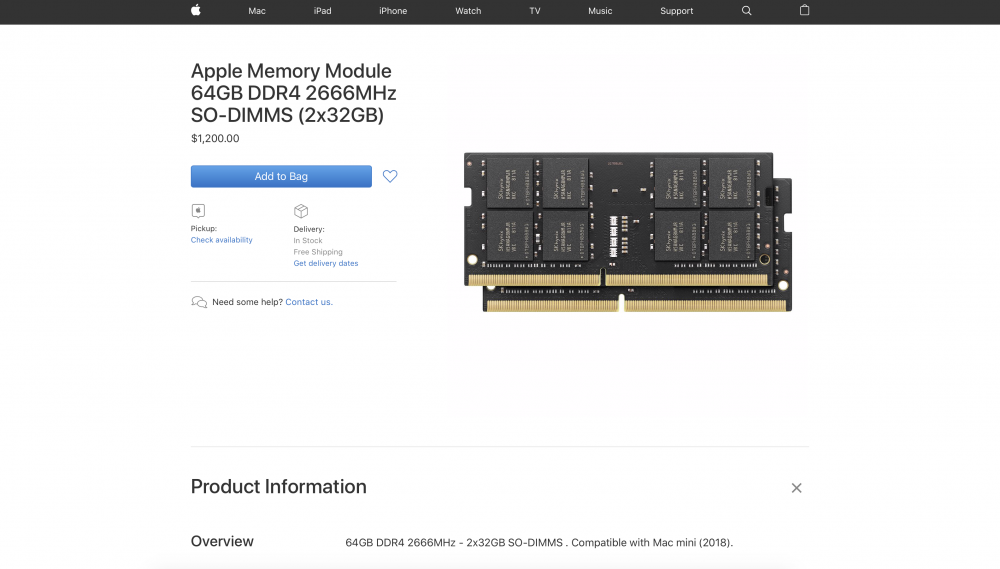Image resolution: width=1000 pixels, height=569 pixels.
Task: Click the Product Information heading
Action: tap(279, 487)
